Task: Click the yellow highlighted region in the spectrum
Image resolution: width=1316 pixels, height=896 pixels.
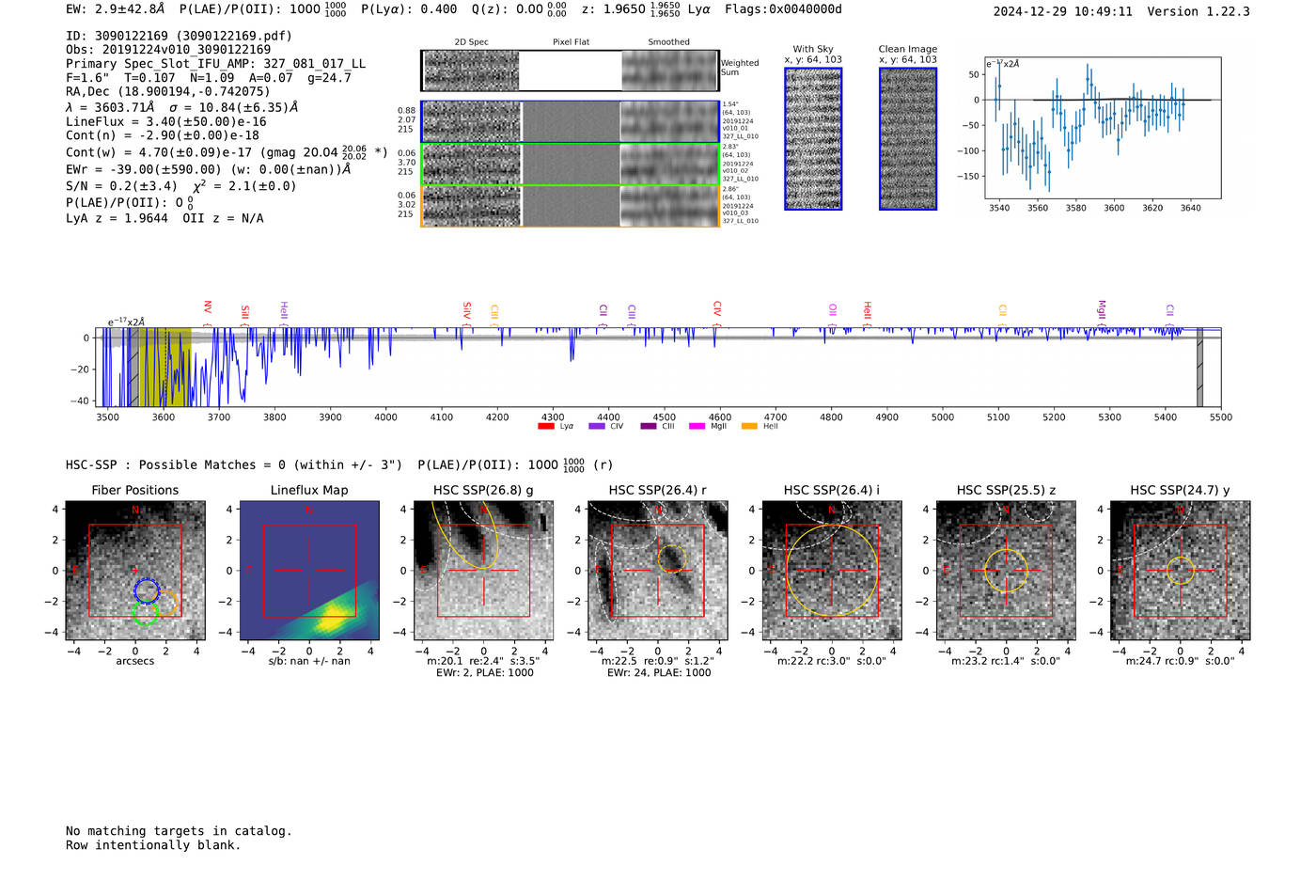Action: 165,367
